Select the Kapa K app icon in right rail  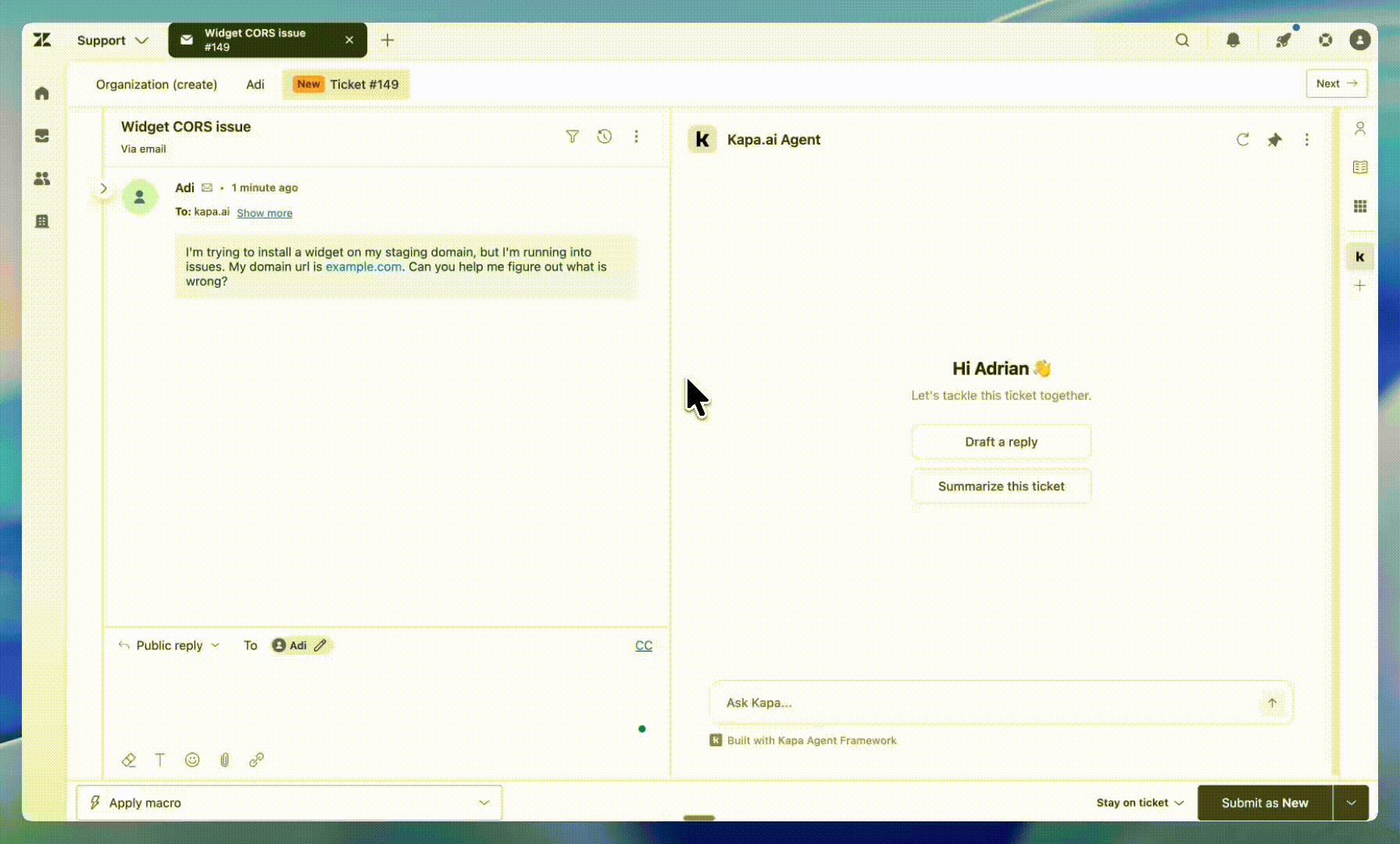[1360, 257]
